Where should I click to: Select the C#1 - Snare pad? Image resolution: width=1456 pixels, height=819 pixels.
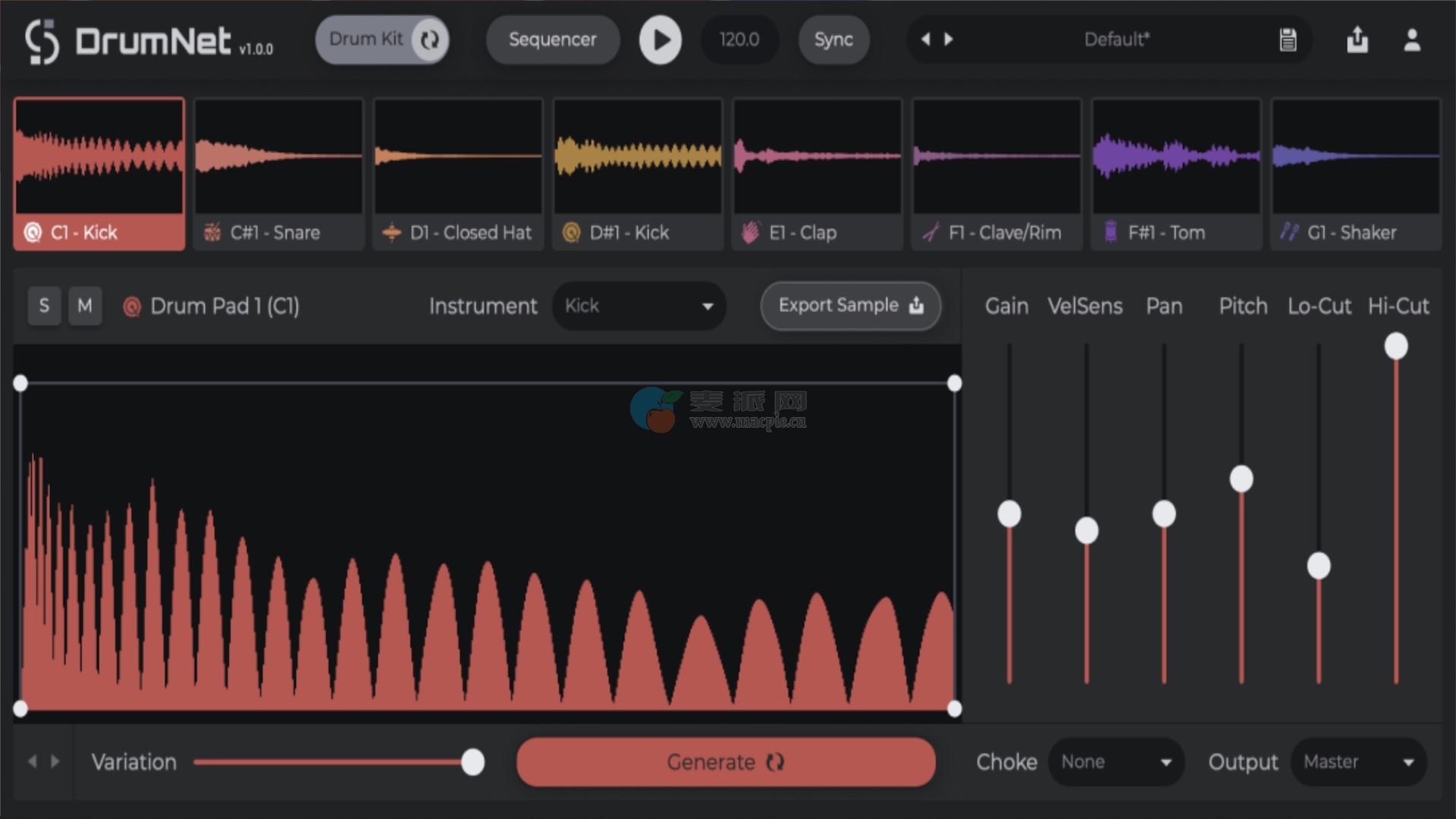coord(278,174)
